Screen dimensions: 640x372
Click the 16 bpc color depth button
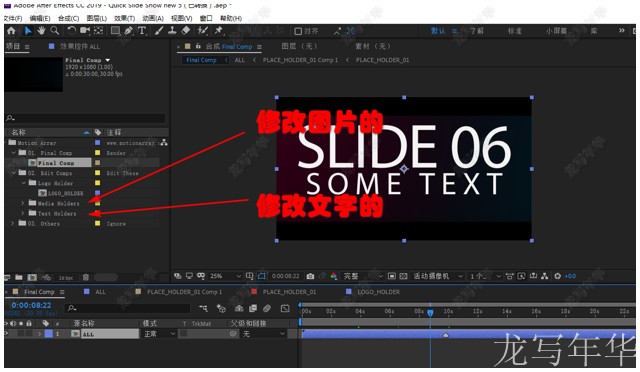[x=66, y=278]
